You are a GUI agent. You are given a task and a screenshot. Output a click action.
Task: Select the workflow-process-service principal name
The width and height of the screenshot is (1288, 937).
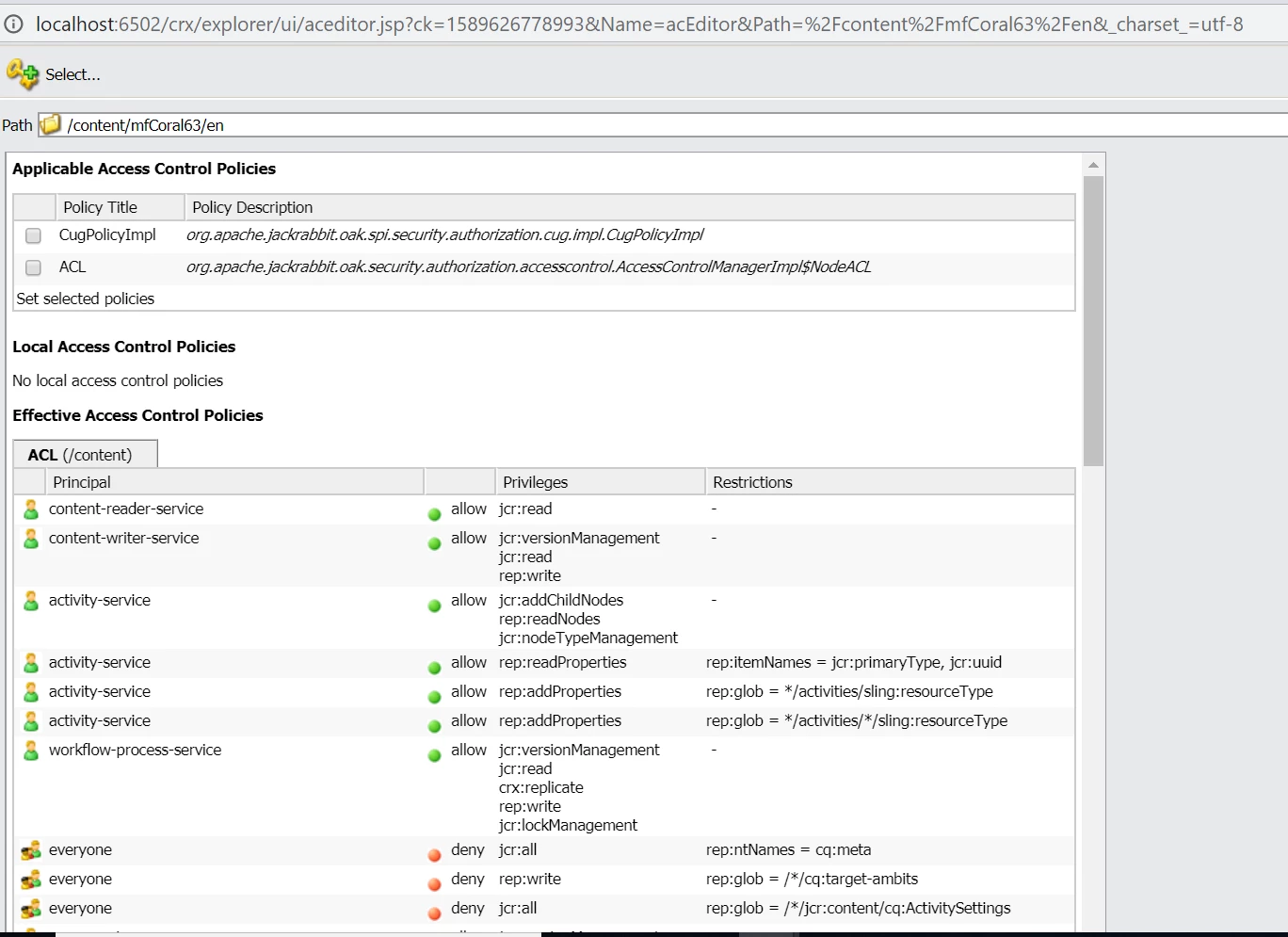click(136, 750)
